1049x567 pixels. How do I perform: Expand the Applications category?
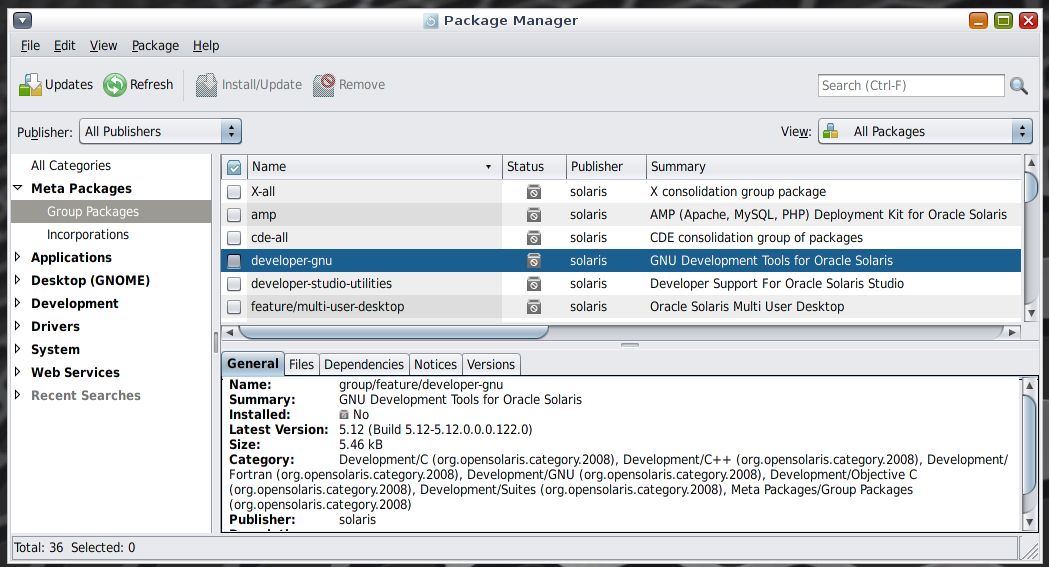click(x=18, y=257)
